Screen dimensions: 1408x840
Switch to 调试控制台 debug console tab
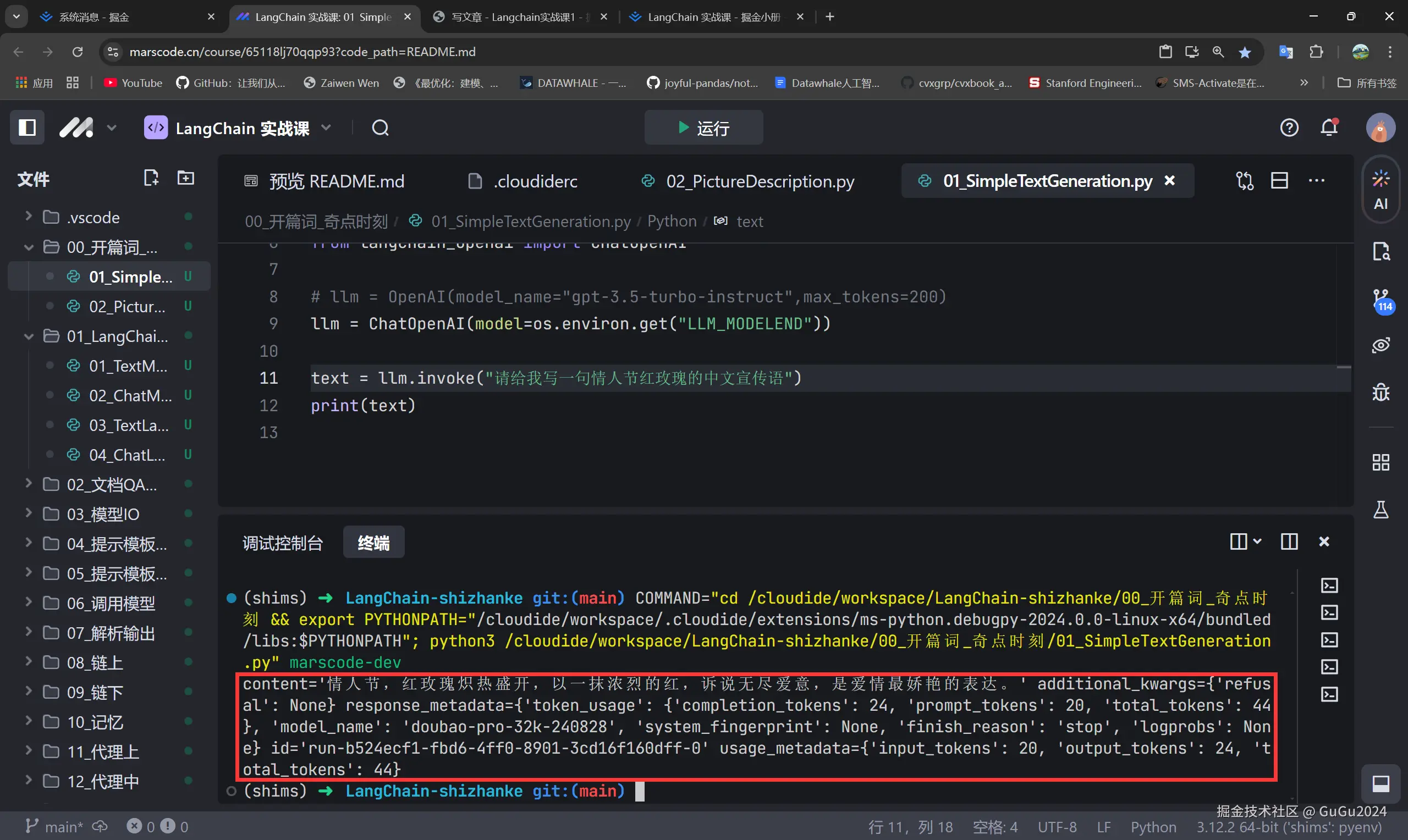pyautogui.click(x=282, y=543)
